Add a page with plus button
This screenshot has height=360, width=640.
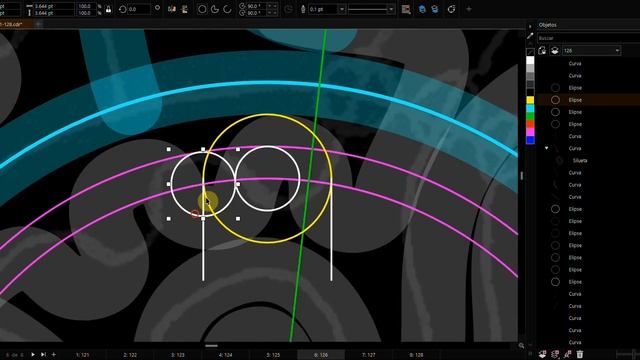54,355
